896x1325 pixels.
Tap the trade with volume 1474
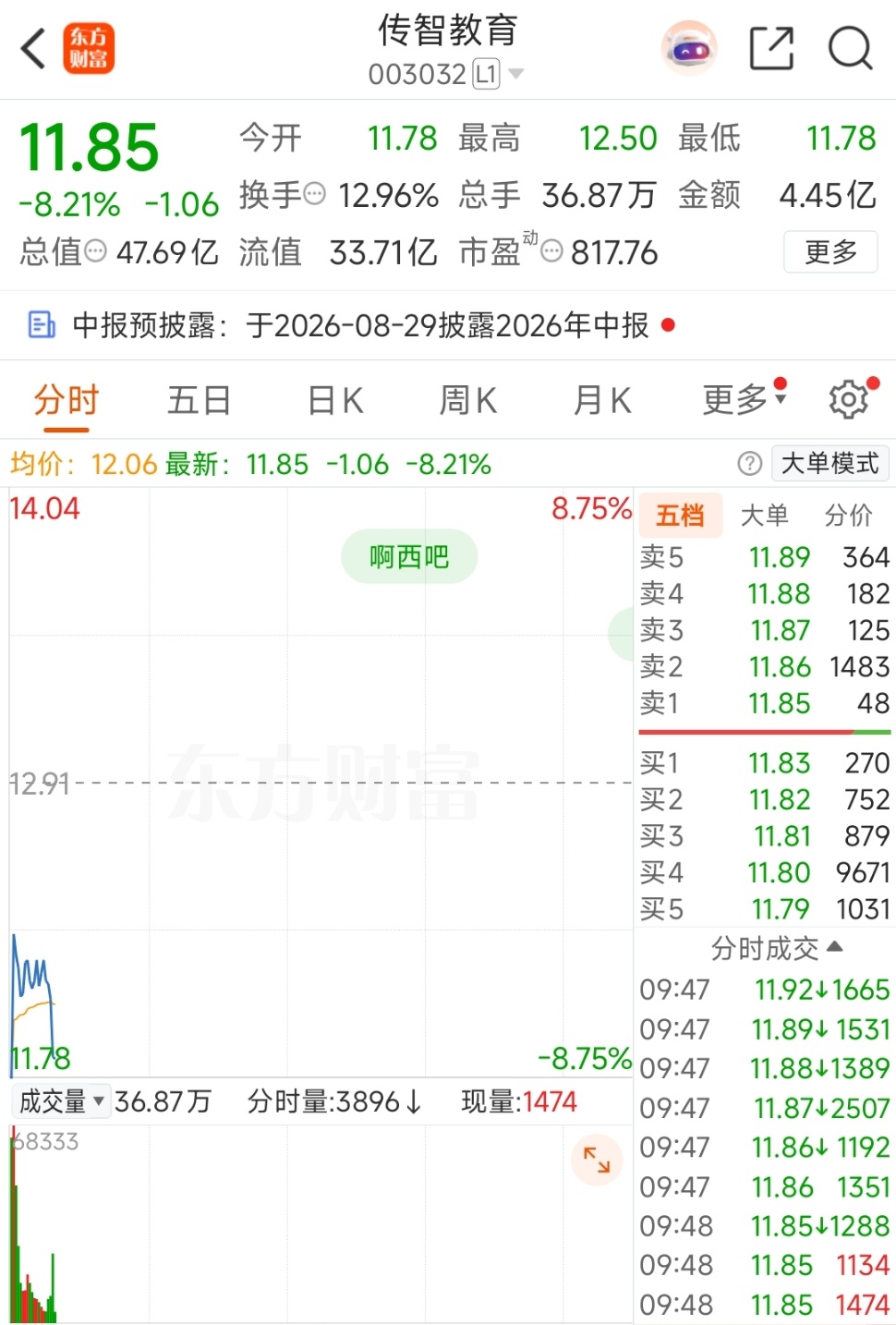tap(764, 1305)
